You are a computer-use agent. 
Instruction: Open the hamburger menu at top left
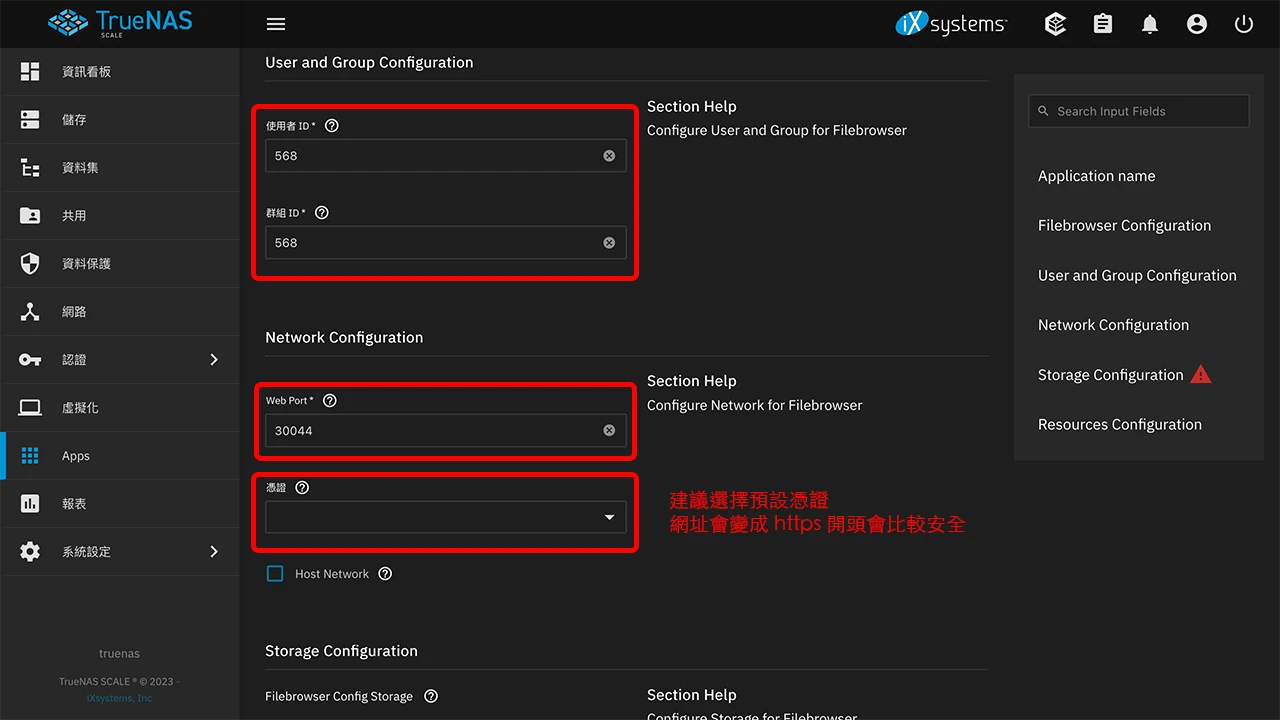click(276, 23)
